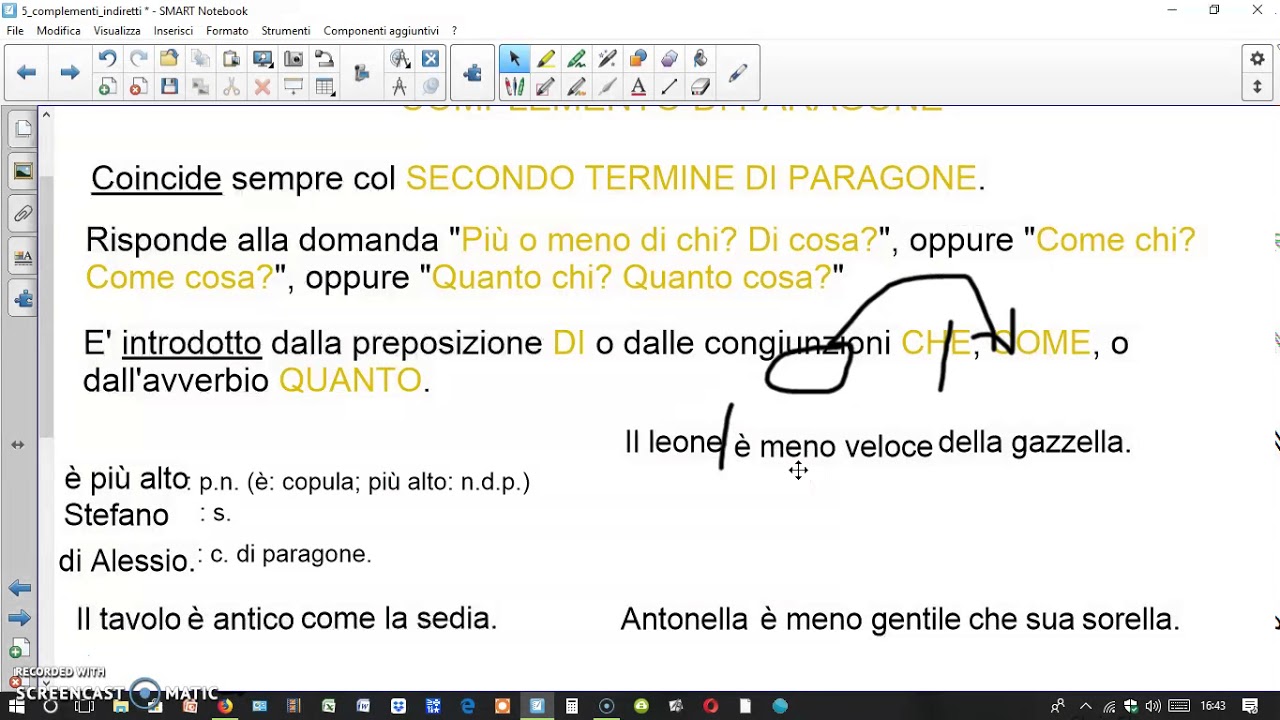This screenshot has height=720, width=1280.
Task: Select the Shapes tool
Action: tap(638, 59)
